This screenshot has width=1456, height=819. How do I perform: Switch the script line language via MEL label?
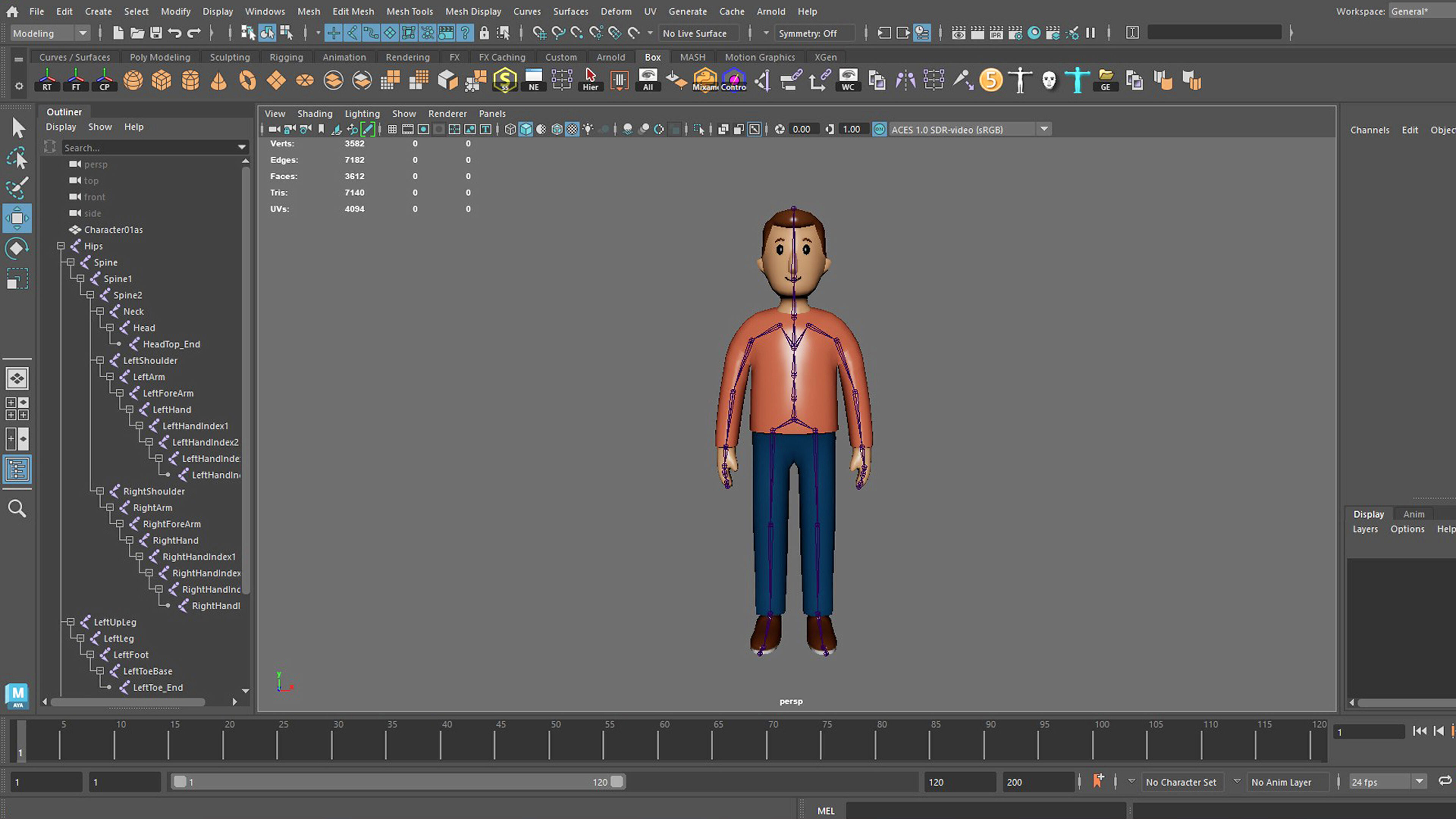tap(825, 811)
